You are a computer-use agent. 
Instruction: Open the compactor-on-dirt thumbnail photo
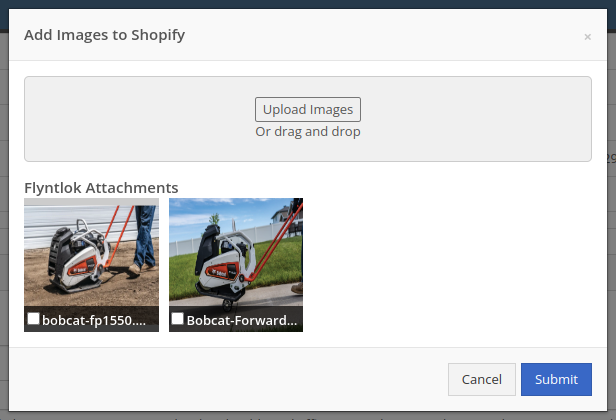(x=91, y=252)
